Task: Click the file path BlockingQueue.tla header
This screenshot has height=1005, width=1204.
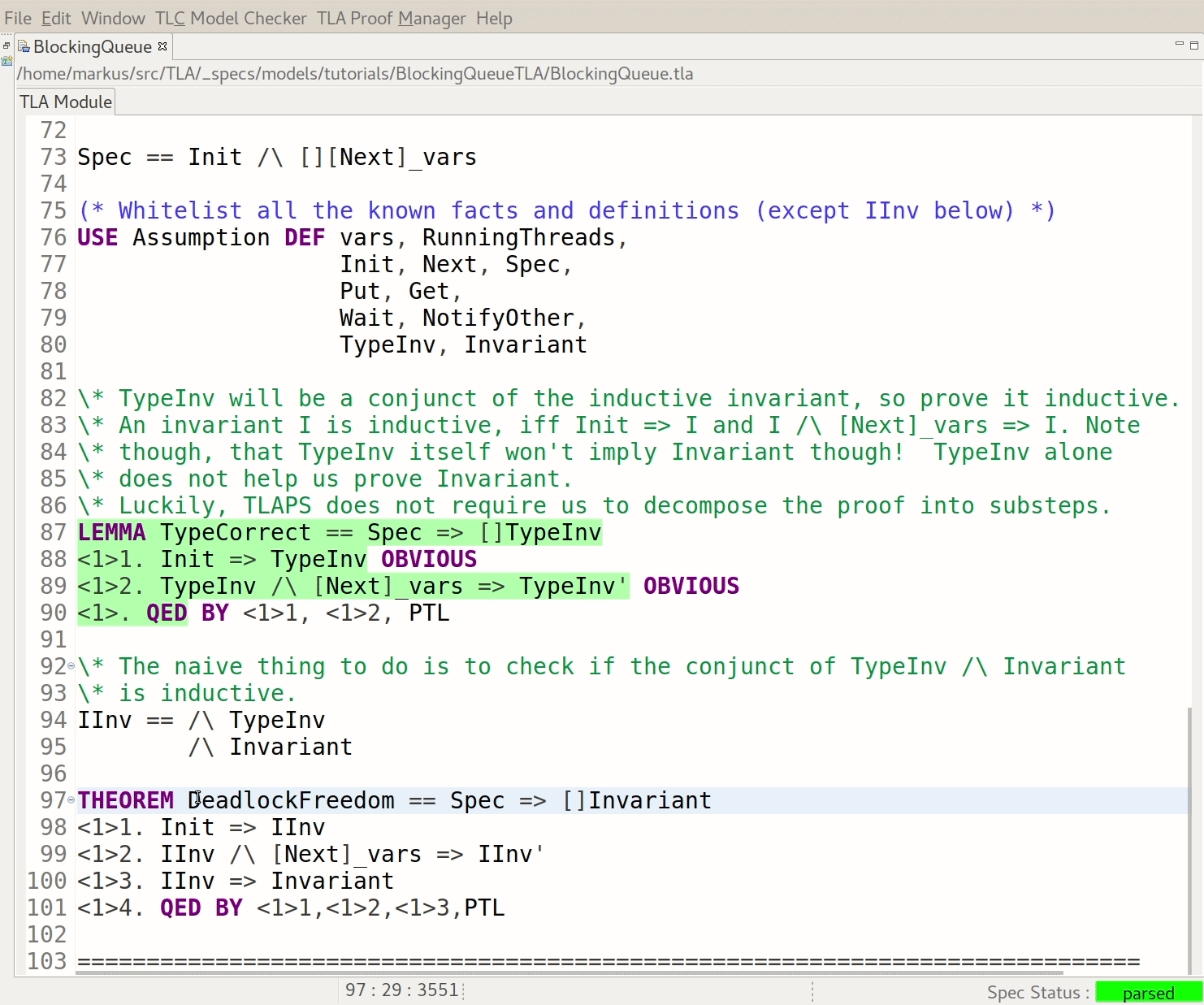Action: coord(355,74)
